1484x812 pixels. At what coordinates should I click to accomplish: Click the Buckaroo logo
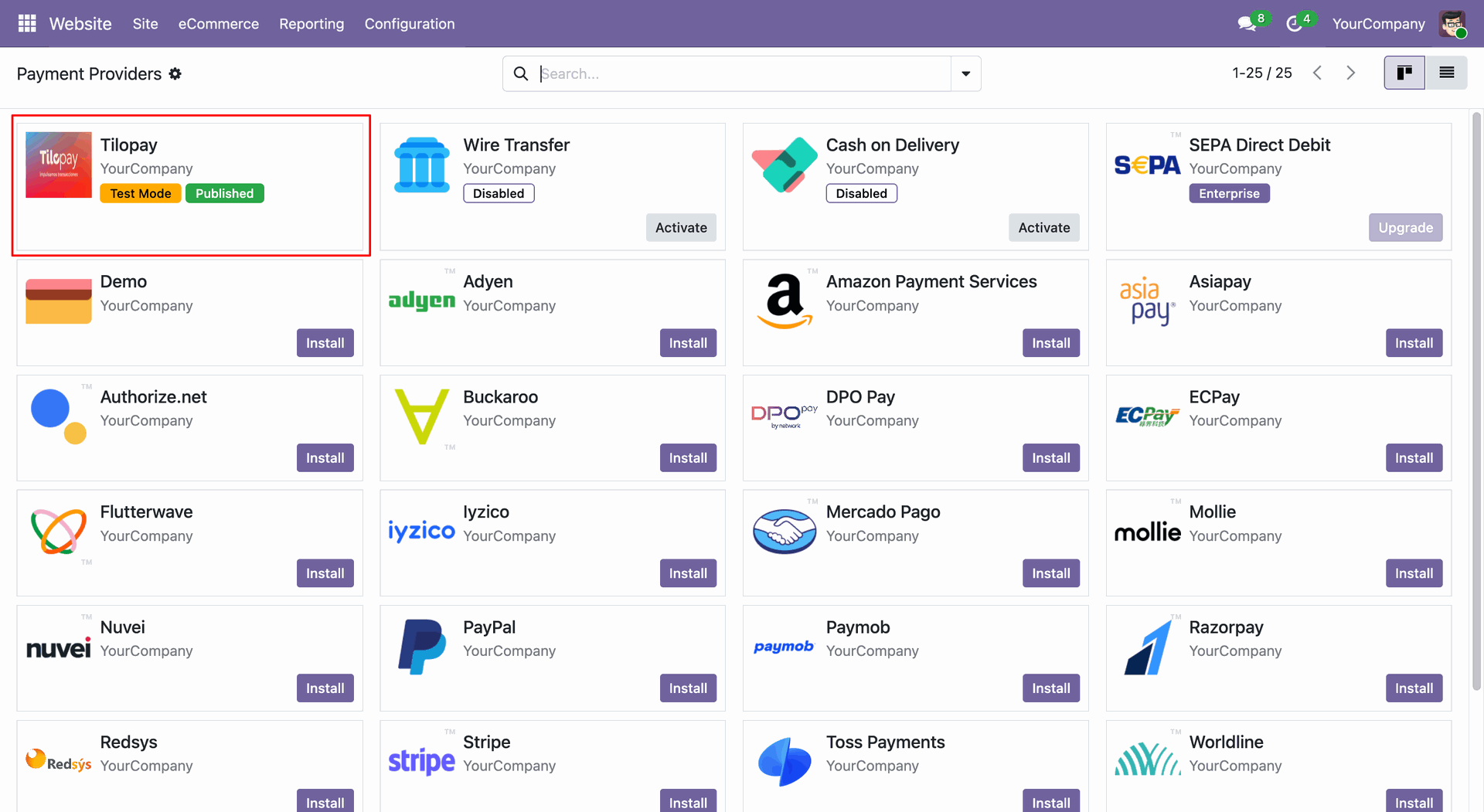point(422,416)
